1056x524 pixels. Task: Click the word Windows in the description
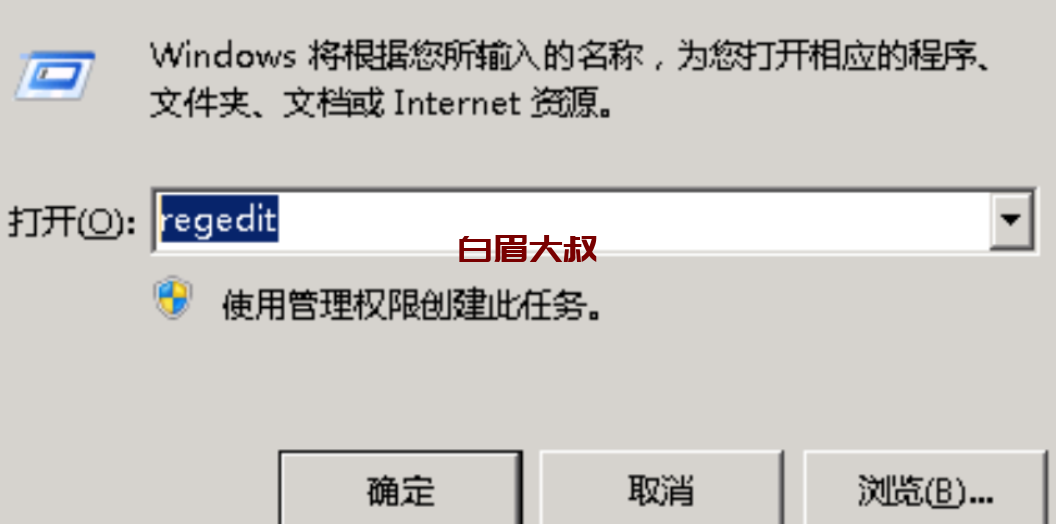222,57
